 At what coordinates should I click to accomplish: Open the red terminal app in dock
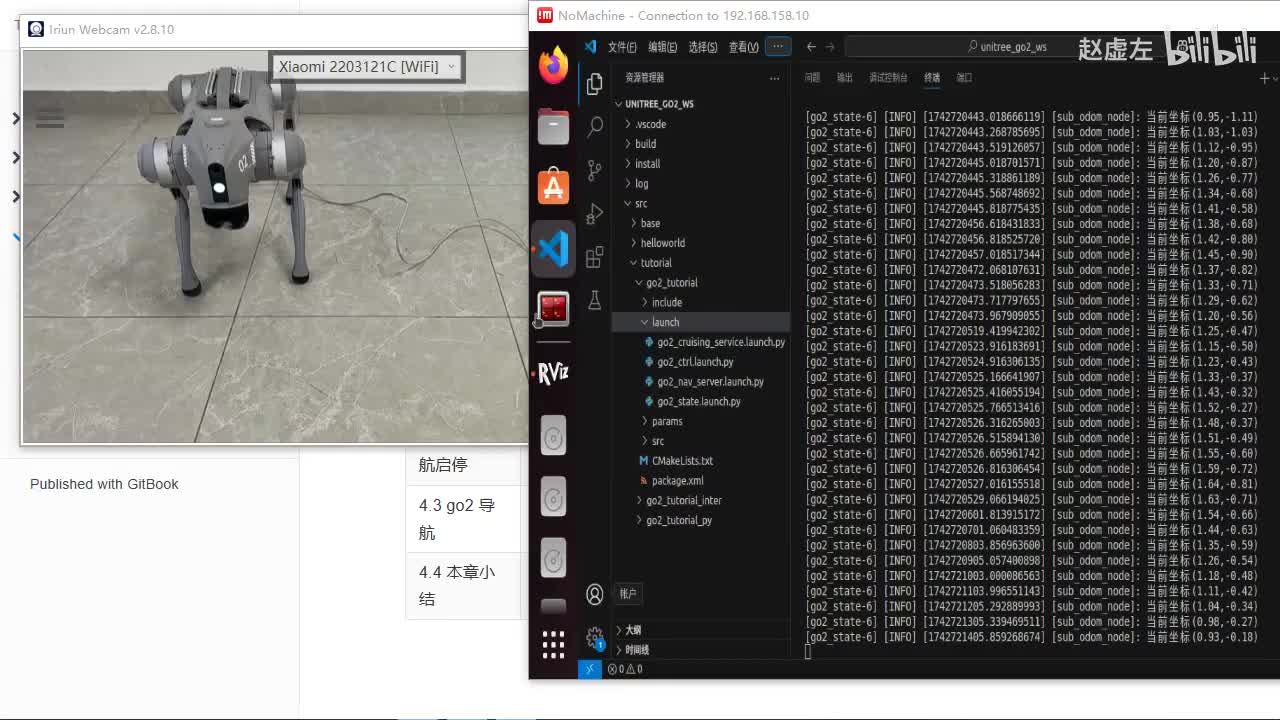coord(553,309)
